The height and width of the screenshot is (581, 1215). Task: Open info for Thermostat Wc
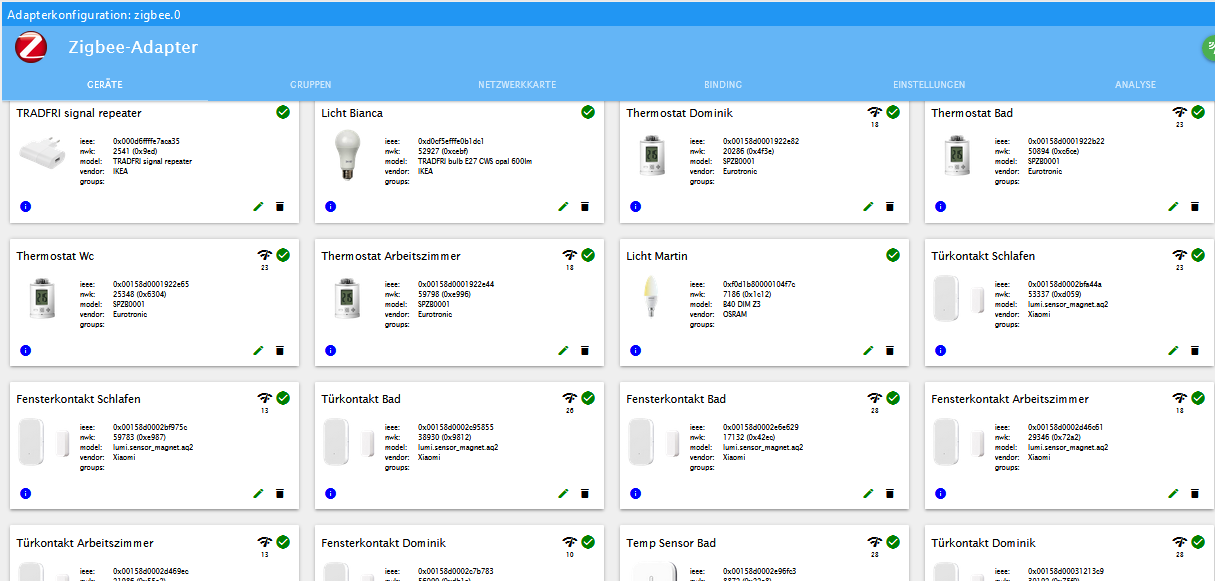point(26,350)
